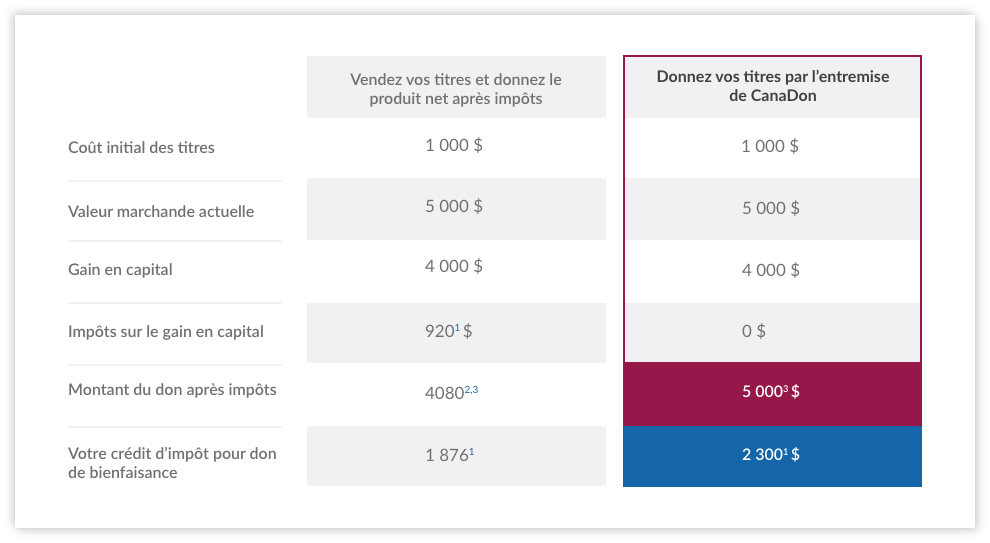The height and width of the screenshot is (543, 990).
Task: Select the "Donnez vos titres par l'entremise de CanaDon" header
Action: coord(772,86)
